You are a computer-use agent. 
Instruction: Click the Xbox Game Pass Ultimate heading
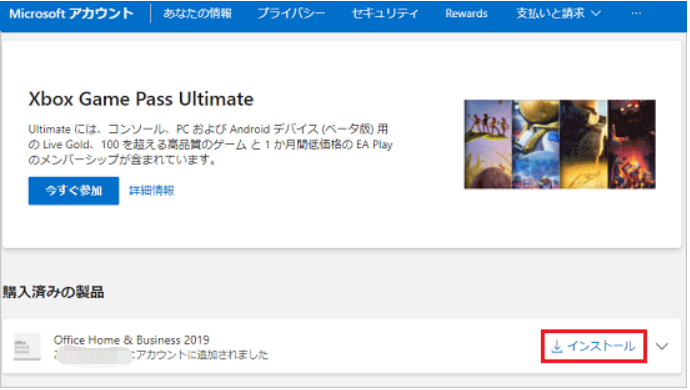[141, 99]
